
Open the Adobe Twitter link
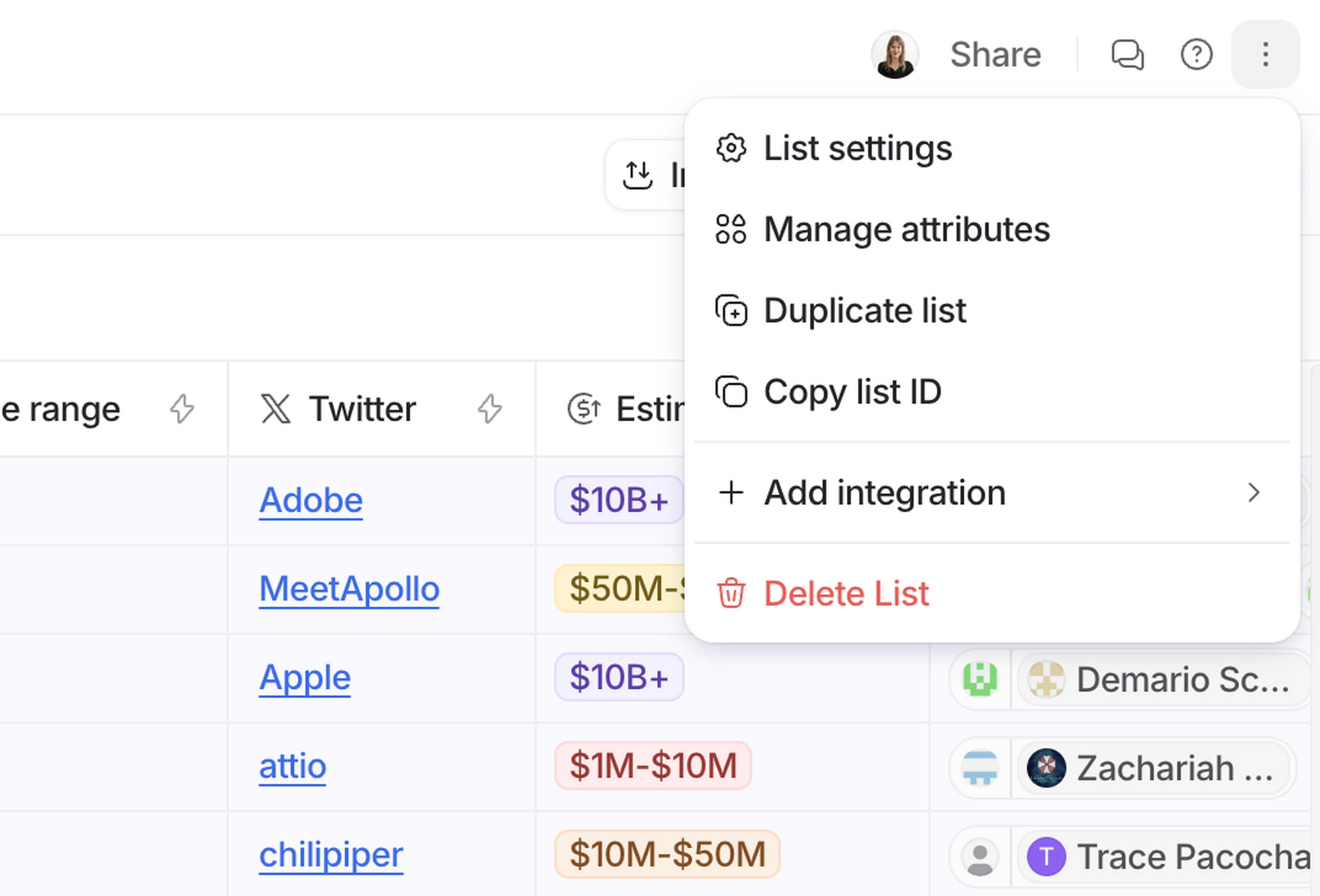click(x=311, y=500)
